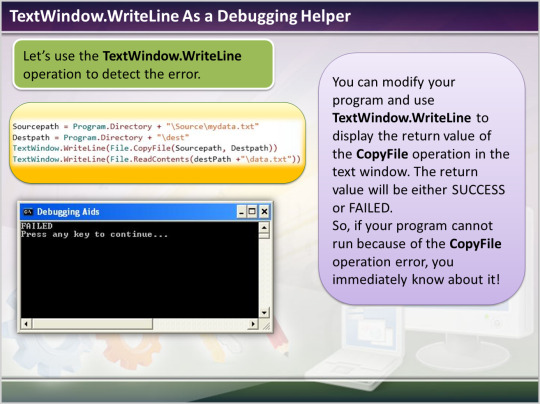Click the Sourcepath code line
The image size is (540, 404).
pyautogui.click(x=135, y=126)
